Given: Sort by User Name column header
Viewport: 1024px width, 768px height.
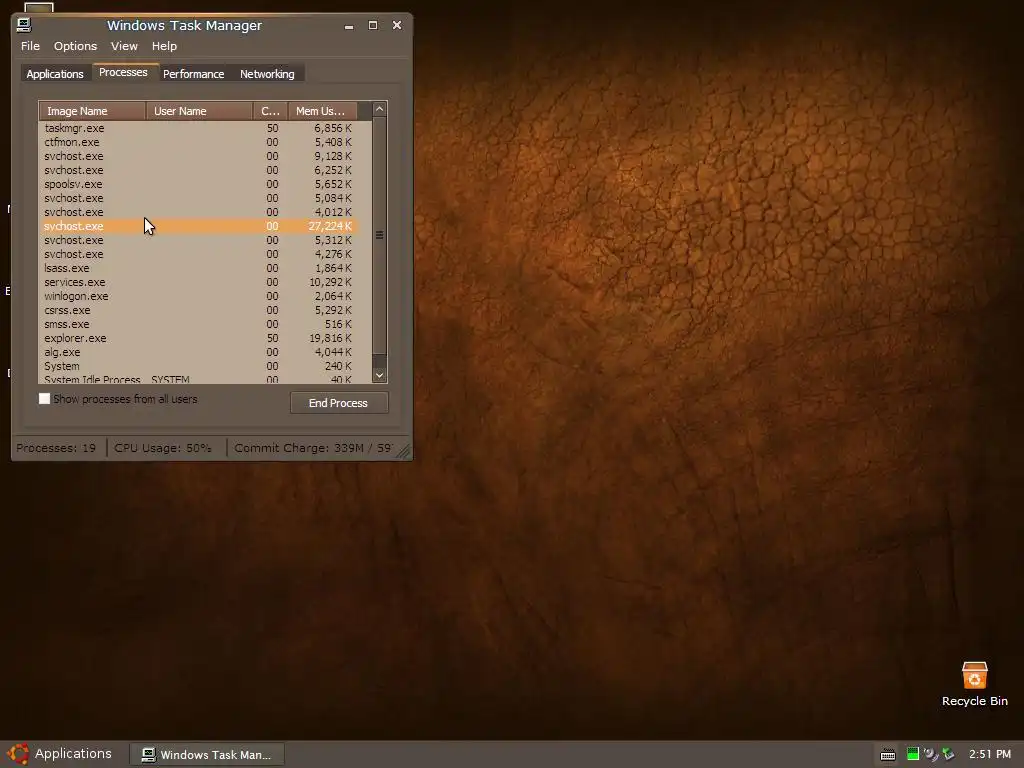Looking at the screenshot, I should (199, 111).
